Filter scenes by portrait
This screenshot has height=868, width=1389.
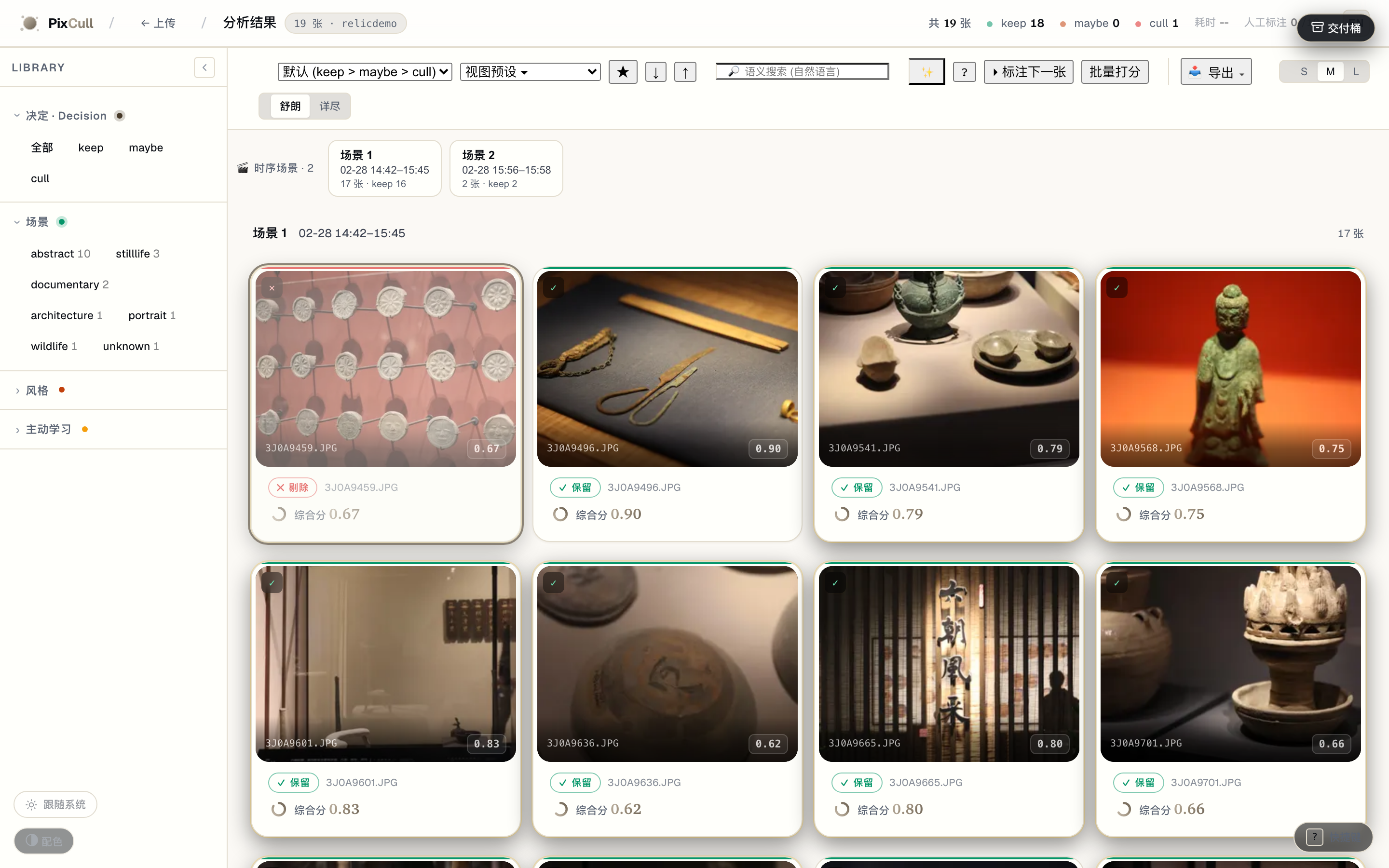[x=152, y=315]
